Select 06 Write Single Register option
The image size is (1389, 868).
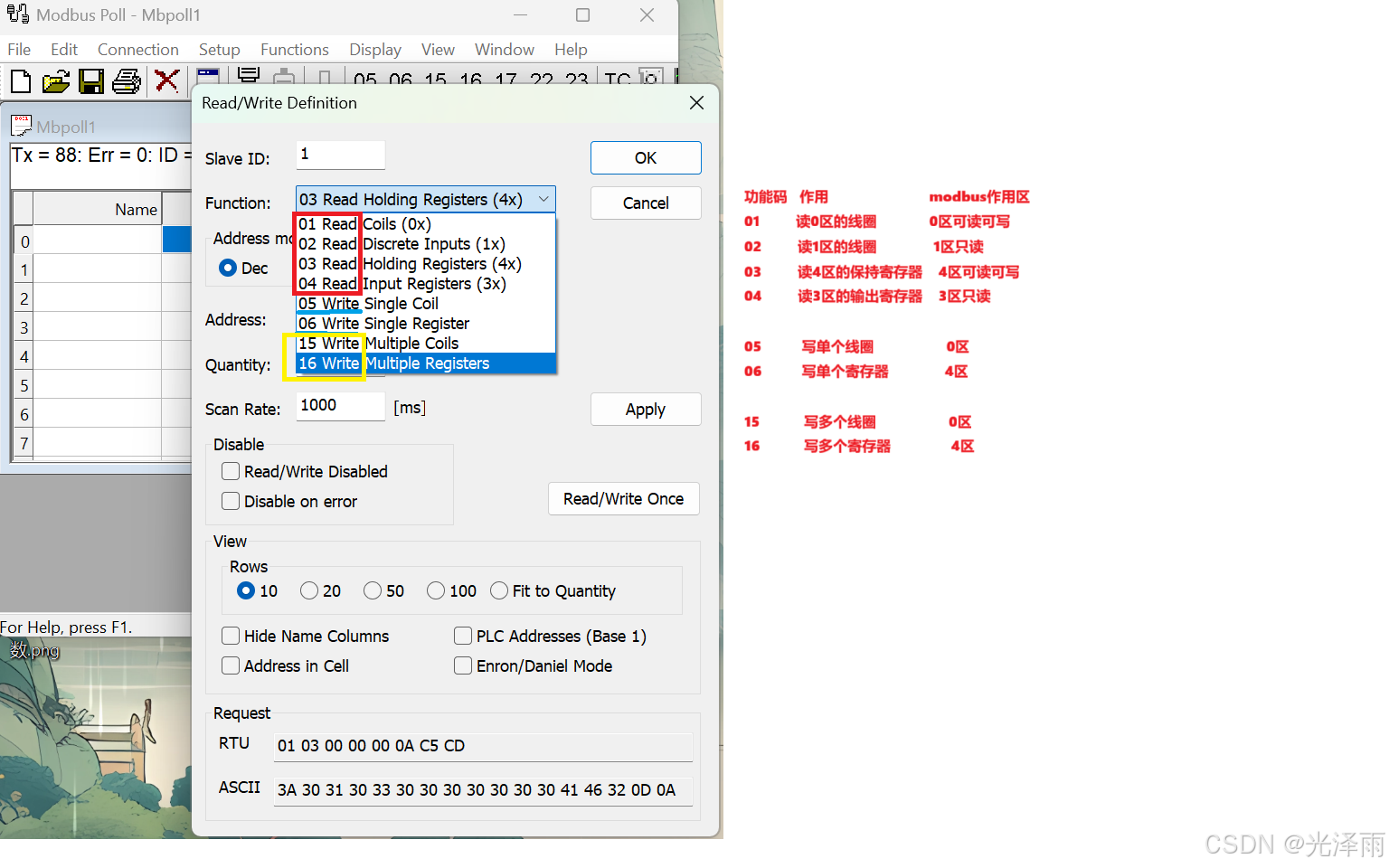426,323
